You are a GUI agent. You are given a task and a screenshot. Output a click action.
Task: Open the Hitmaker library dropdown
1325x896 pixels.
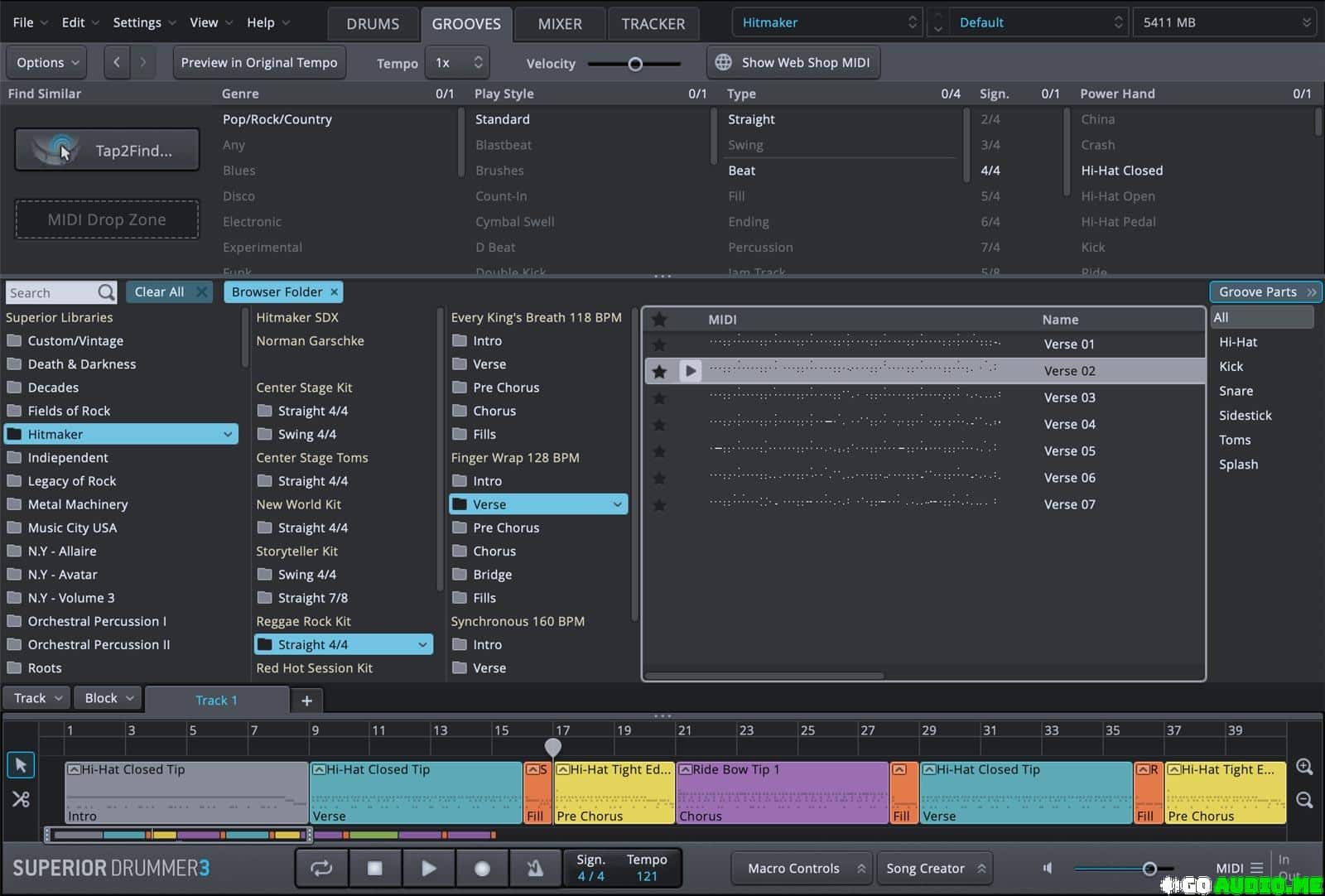pos(828,22)
